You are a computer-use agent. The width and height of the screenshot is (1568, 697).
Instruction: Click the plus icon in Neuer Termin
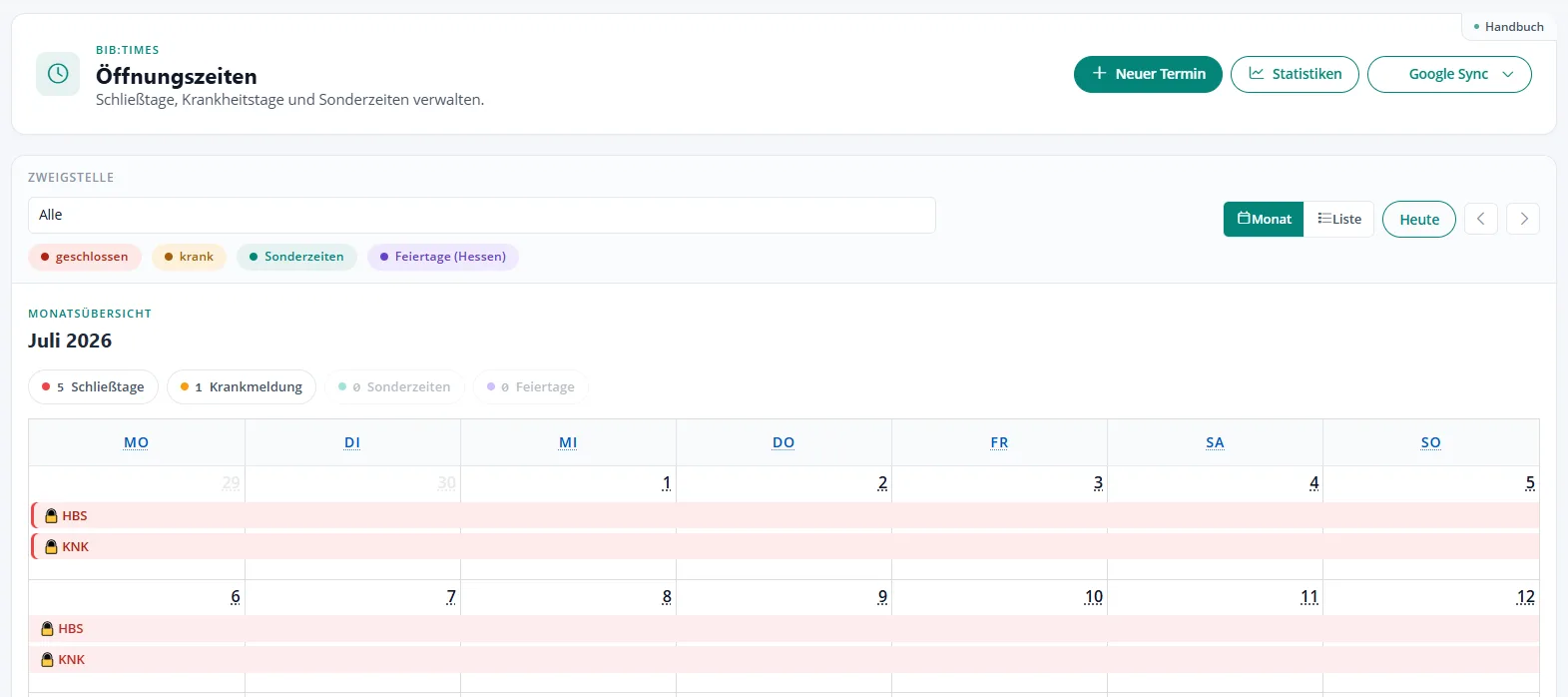[x=1099, y=74]
